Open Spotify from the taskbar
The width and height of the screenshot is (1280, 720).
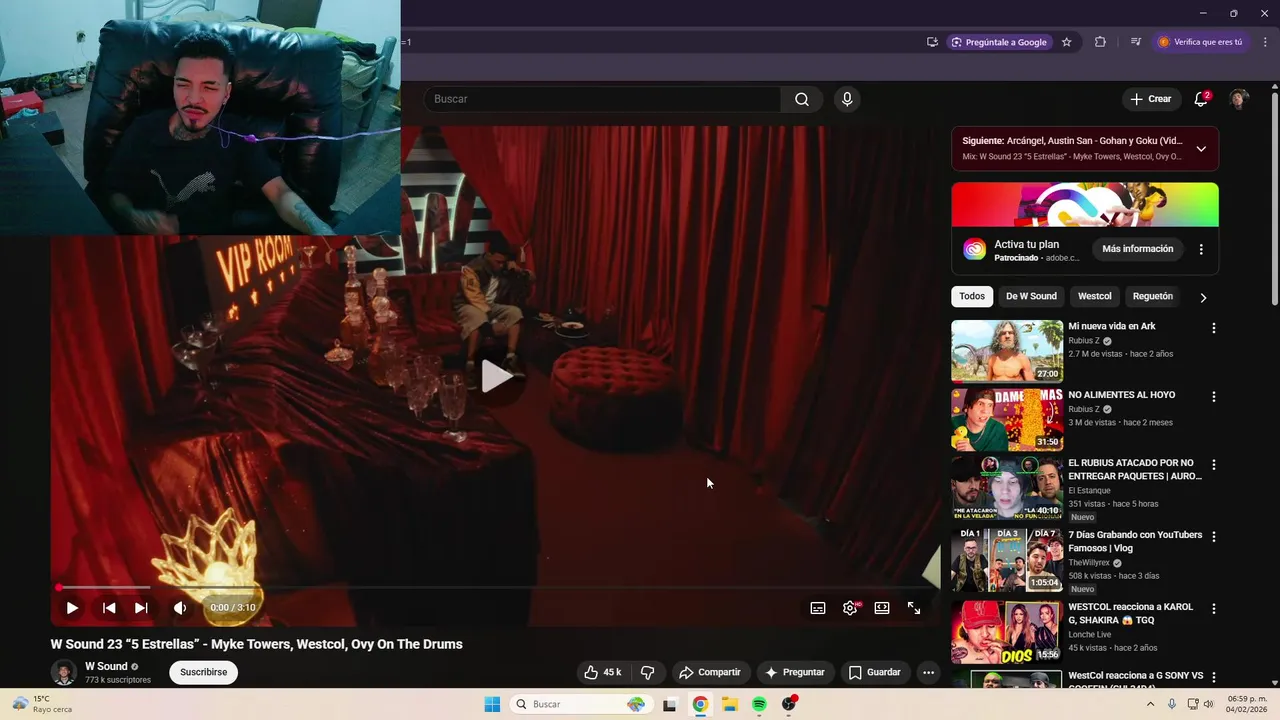[759, 704]
